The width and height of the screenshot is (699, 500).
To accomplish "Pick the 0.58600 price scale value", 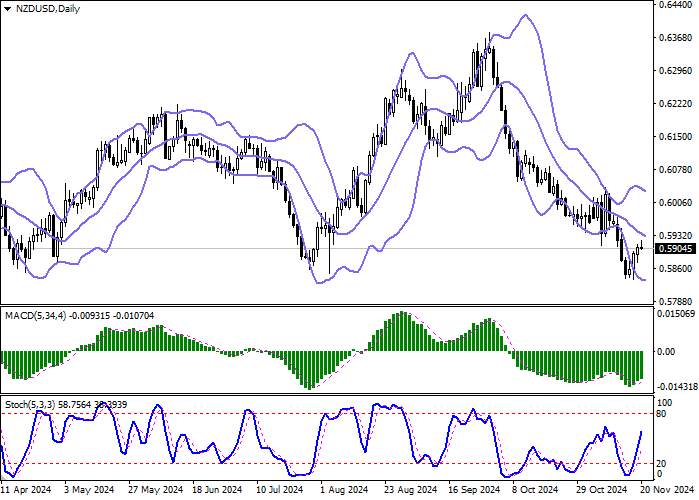I will pyautogui.click(x=676, y=269).
